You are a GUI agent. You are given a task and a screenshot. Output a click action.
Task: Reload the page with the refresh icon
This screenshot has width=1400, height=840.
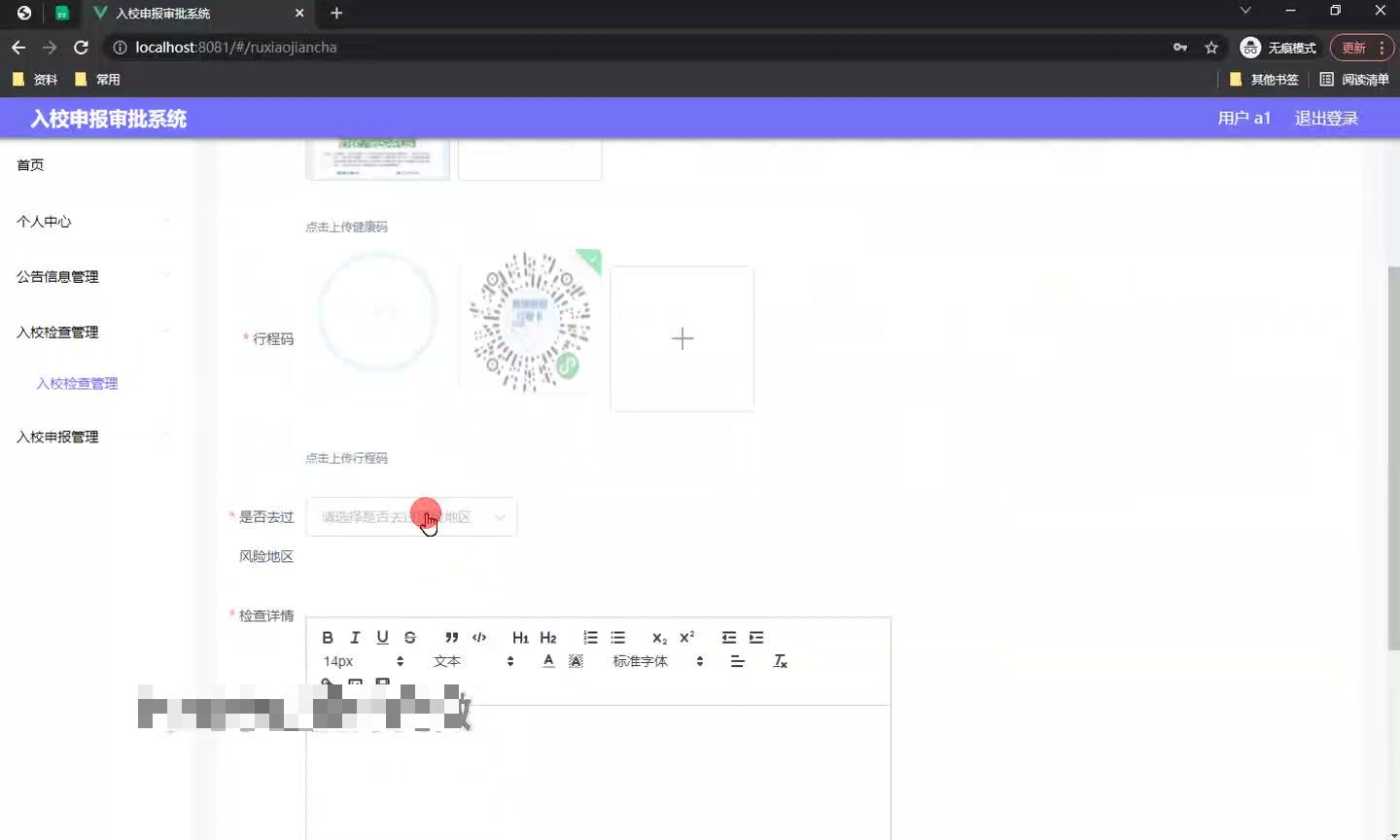pos(81,48)
